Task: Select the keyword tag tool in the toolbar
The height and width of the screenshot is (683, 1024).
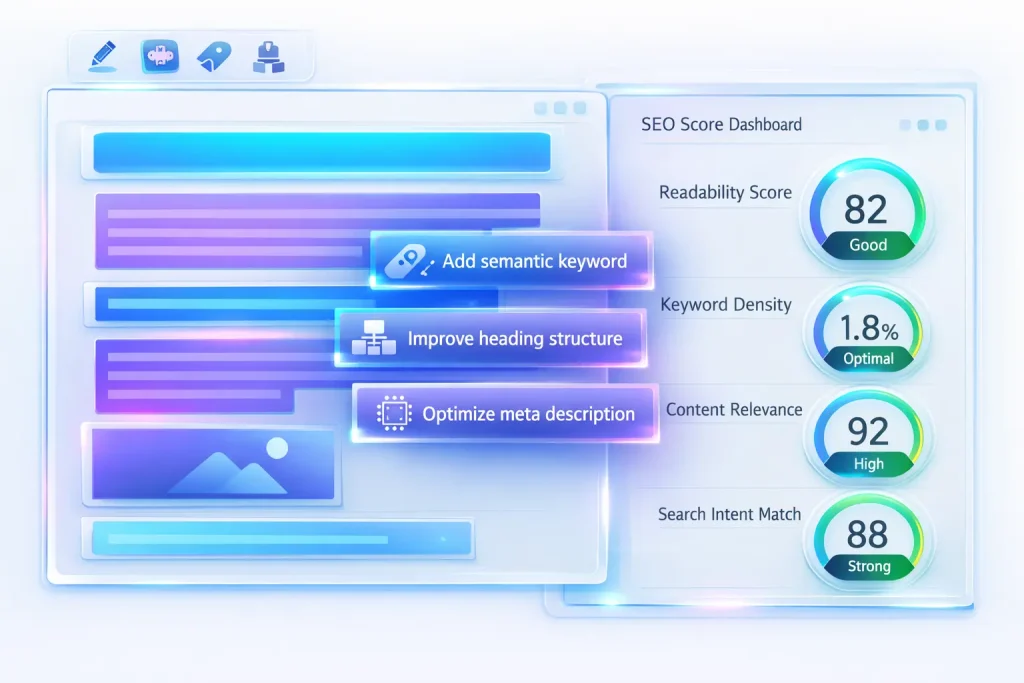Action: click(215, 56)
